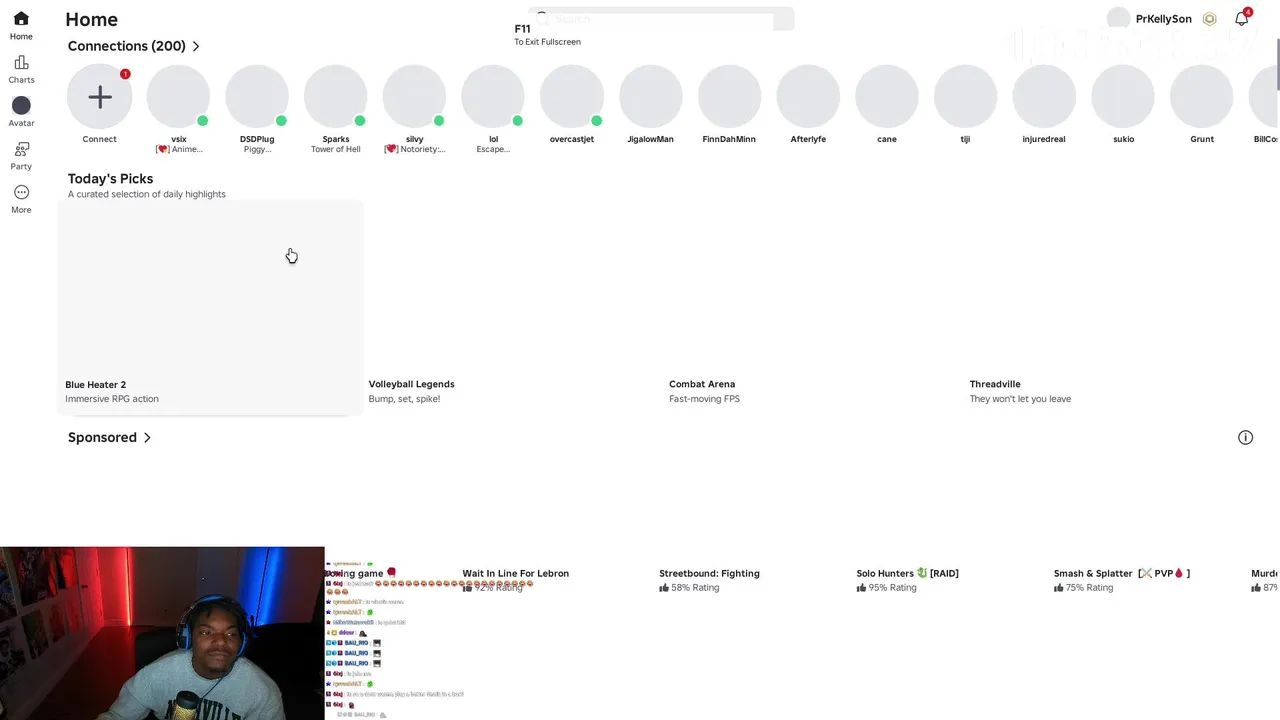The height and width of the screenshot is (720, 1280).
Task: Open Streetbound: Fighting game
Action: tap(709, 573)
